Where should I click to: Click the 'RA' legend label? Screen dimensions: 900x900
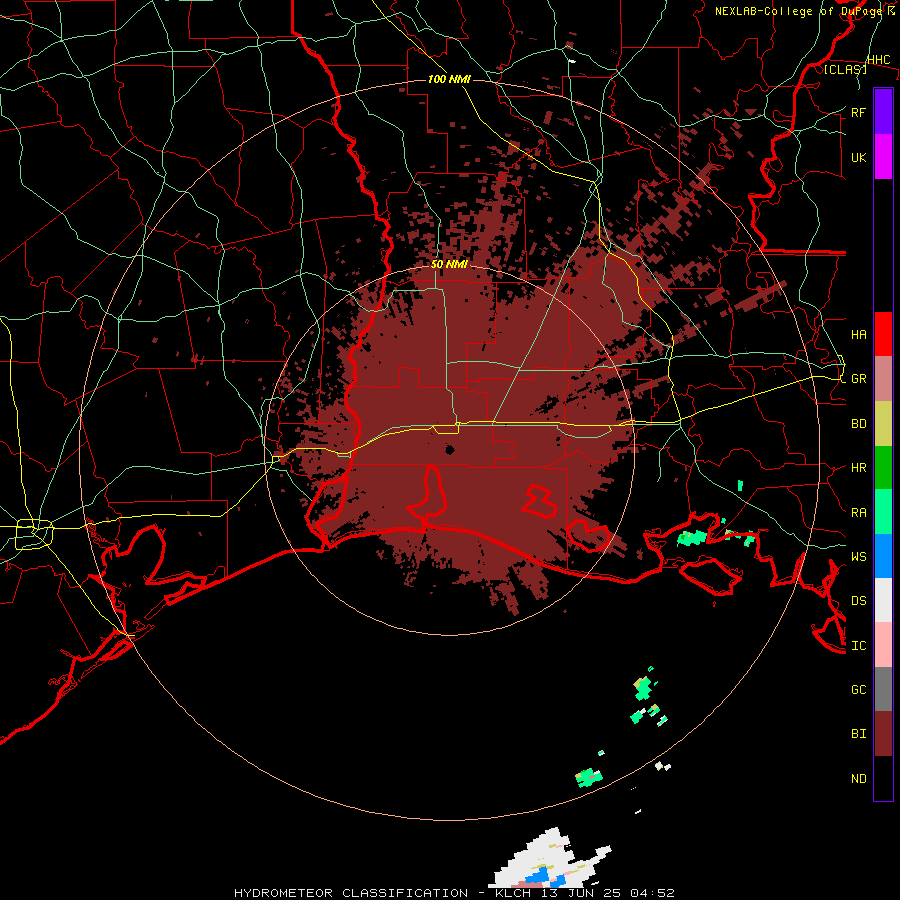coord(858,513)
